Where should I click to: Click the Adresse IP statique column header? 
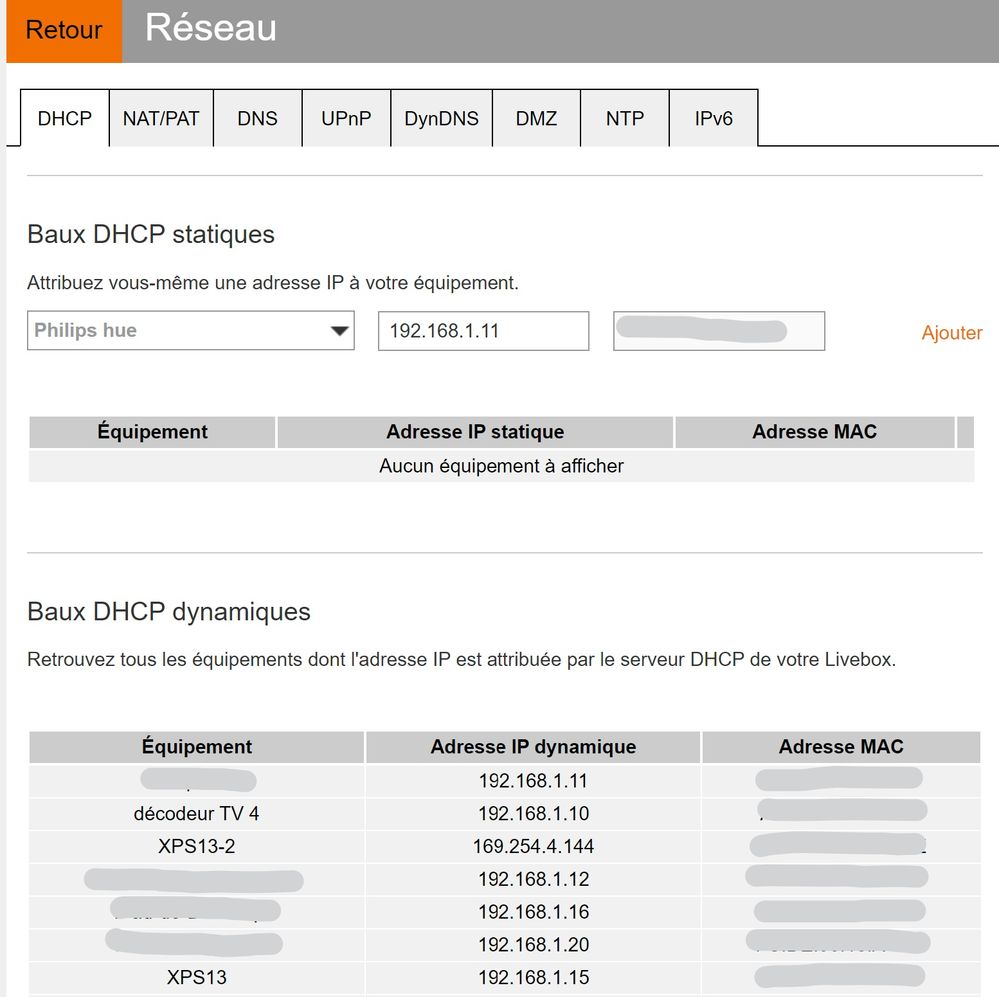tap(475, 432)
